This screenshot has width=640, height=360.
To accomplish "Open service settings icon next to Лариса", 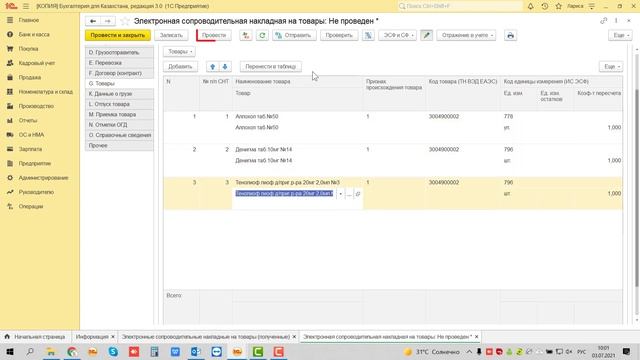I will (592, 6).
